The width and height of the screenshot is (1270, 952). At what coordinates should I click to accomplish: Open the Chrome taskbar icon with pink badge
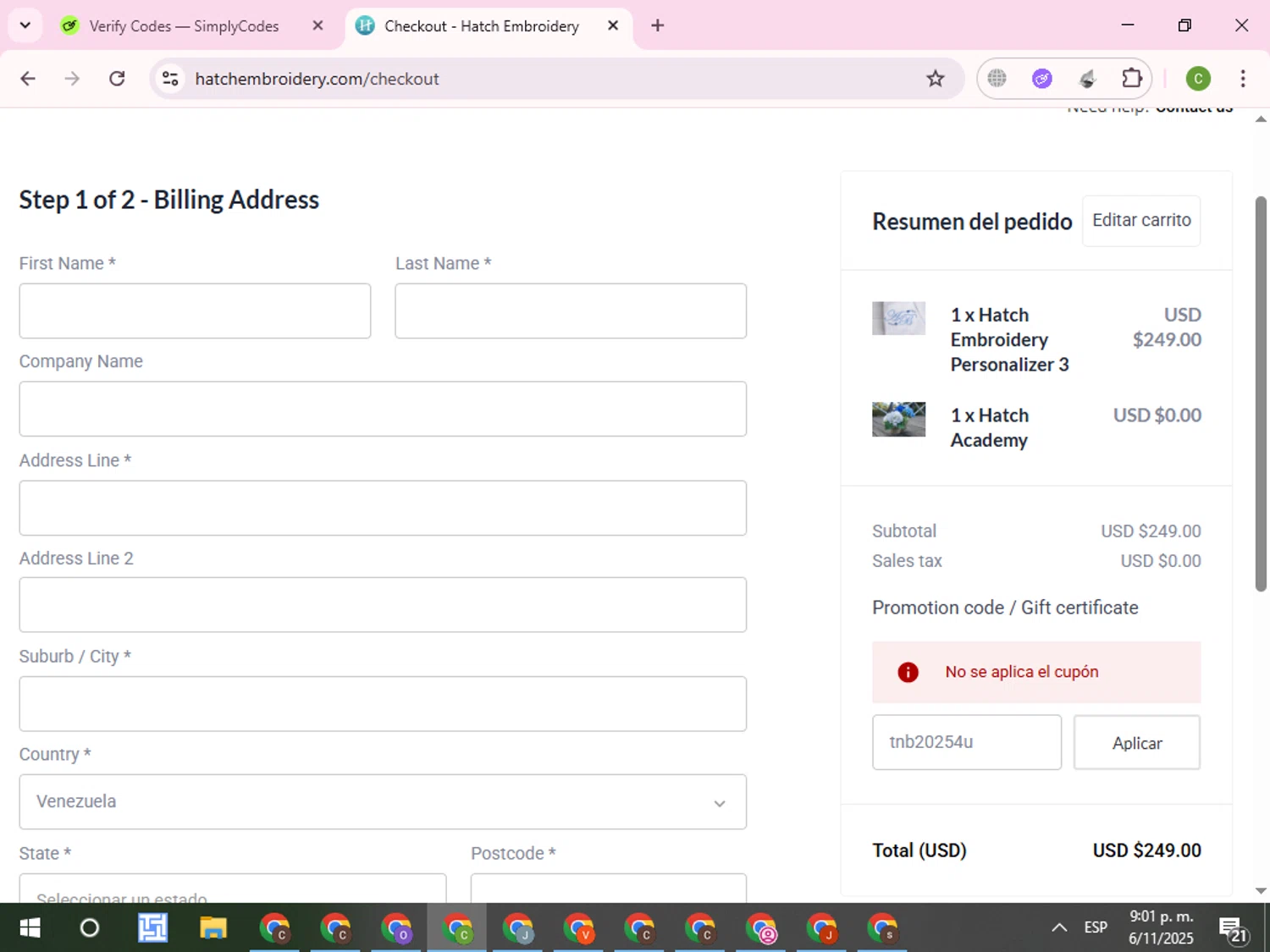coord(761,928)
